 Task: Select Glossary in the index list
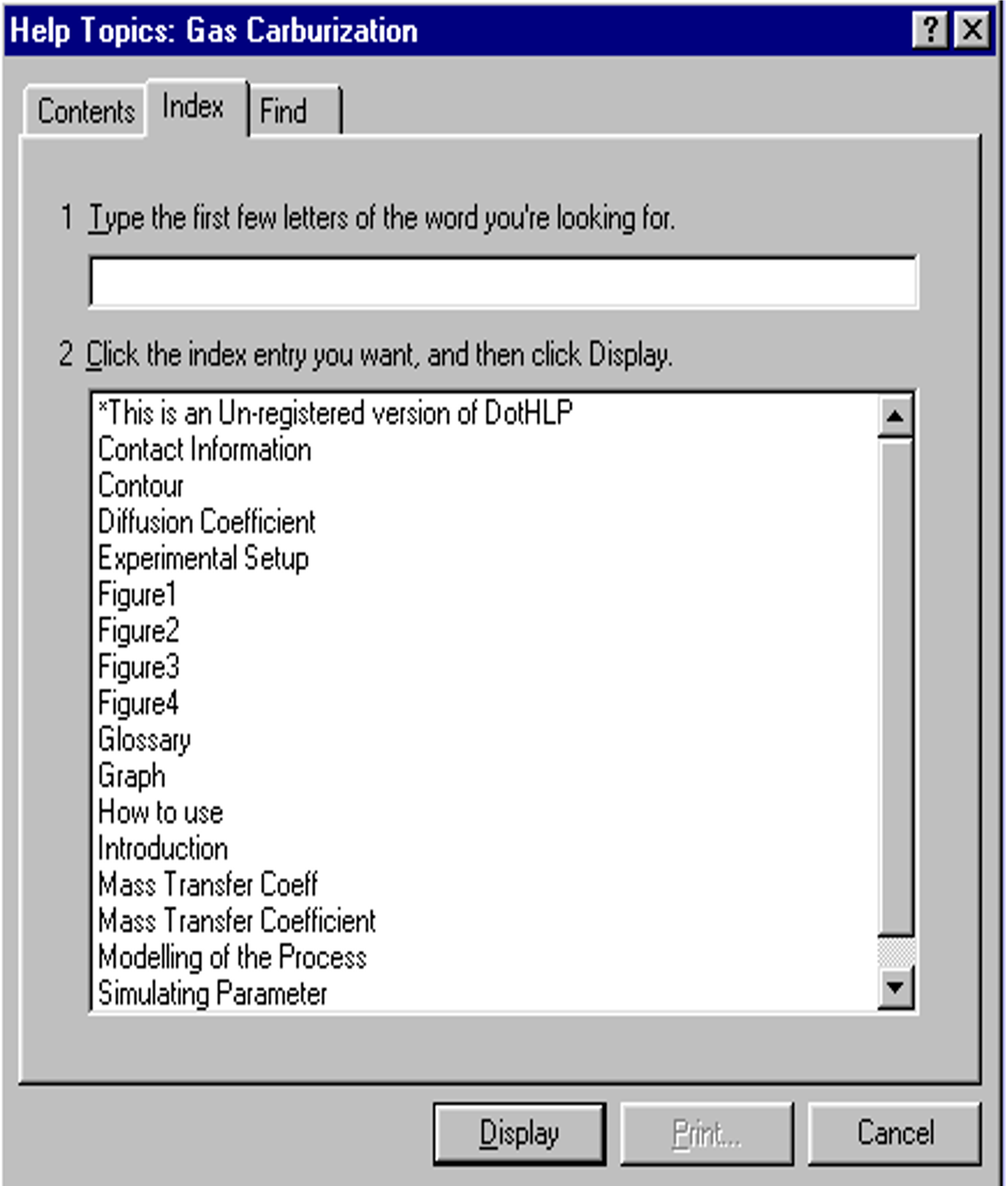coord(144,739)
